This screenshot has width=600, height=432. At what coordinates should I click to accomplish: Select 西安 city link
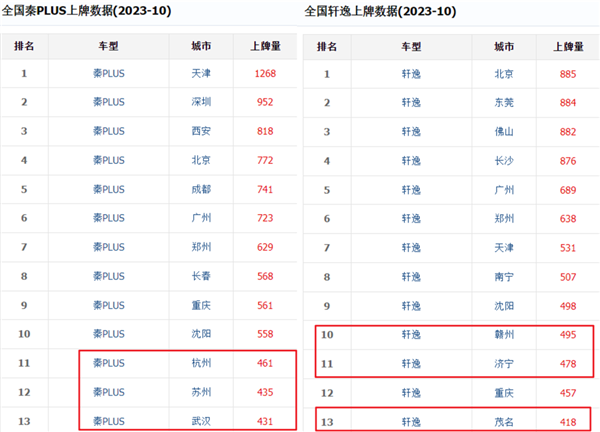pyautogui.click(x=200, y=131)
